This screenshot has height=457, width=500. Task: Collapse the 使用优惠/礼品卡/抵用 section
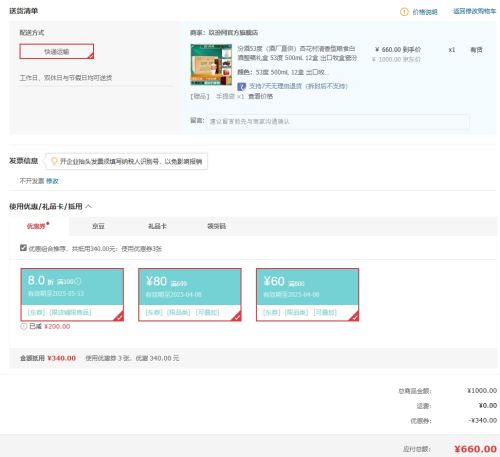(x=89, y=206)
